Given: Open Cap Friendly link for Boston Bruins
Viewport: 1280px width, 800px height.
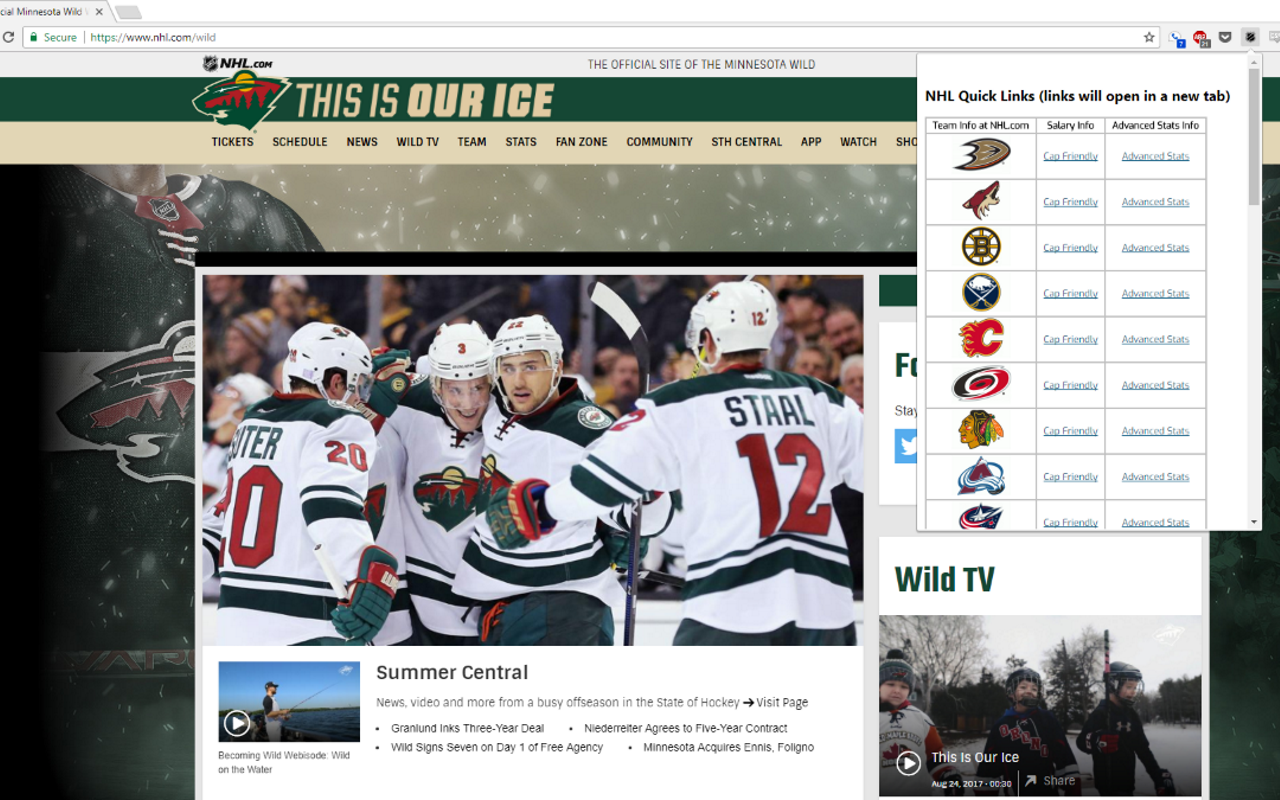Looking at the screenshot, I should tap(1070, 248).
